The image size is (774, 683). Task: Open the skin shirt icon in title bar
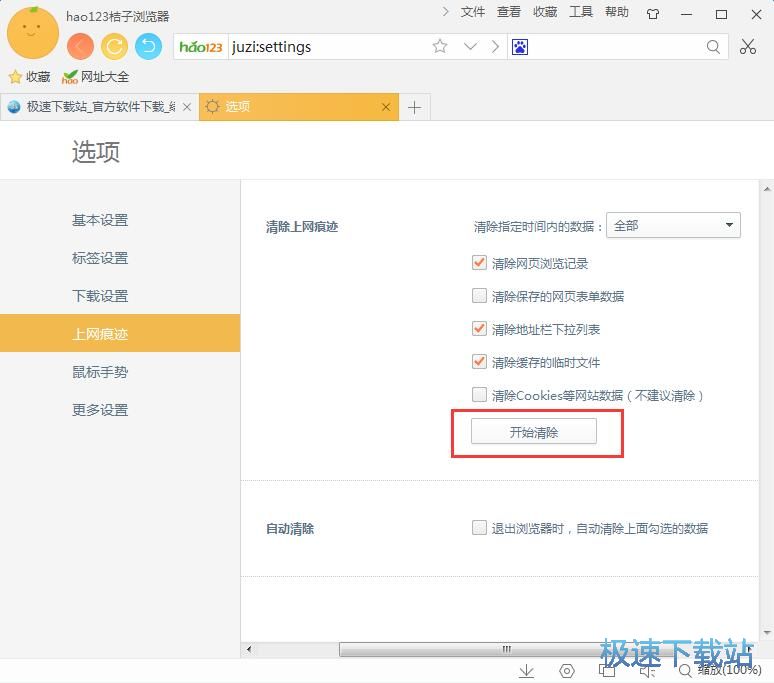click(653, 14)
